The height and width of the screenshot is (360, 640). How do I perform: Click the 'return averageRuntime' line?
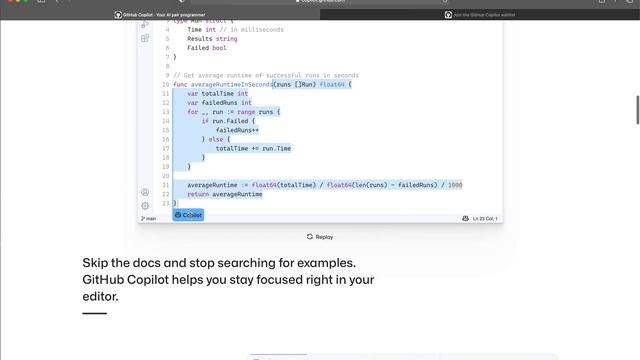coord(224,194)
